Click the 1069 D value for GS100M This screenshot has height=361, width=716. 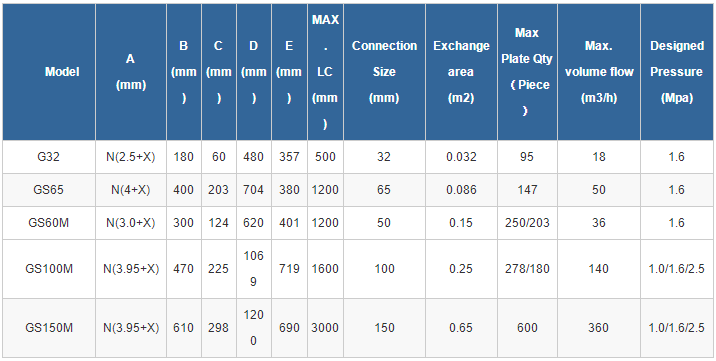(254, 268)
